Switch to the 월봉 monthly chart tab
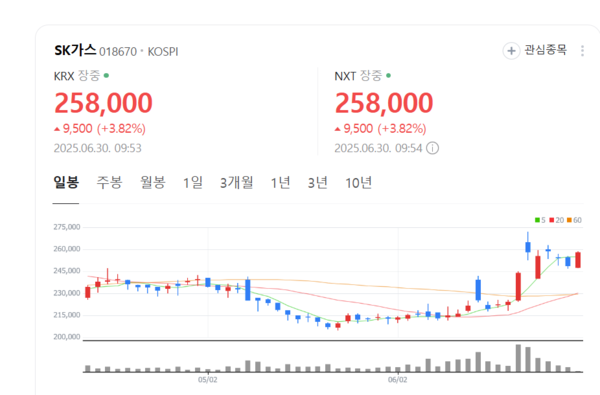This screenshot has width=600, height=395. pos(153,182)
